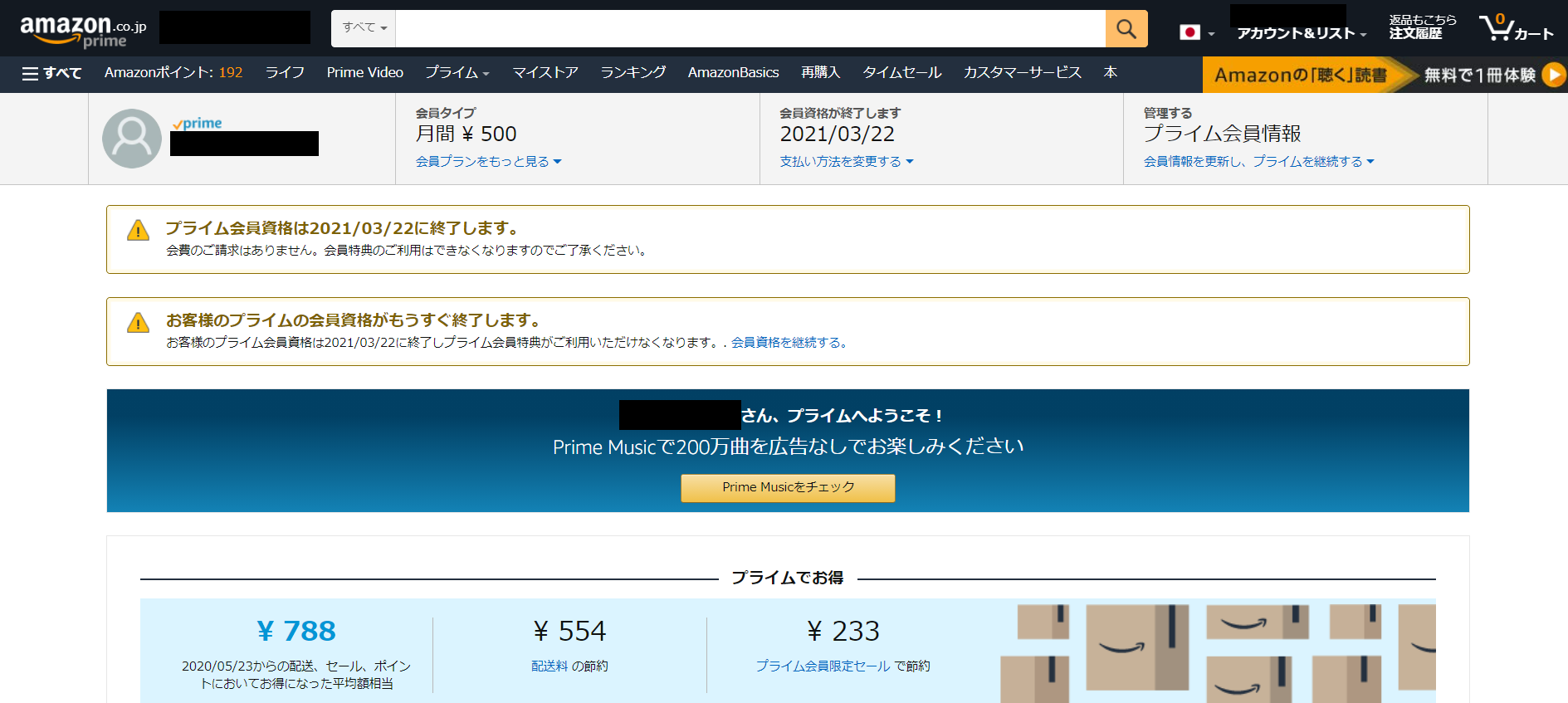The height and width of the screenshot is (703, 1568).
Task: Open the すべて search category dropdown
Action: pos(364,28)
